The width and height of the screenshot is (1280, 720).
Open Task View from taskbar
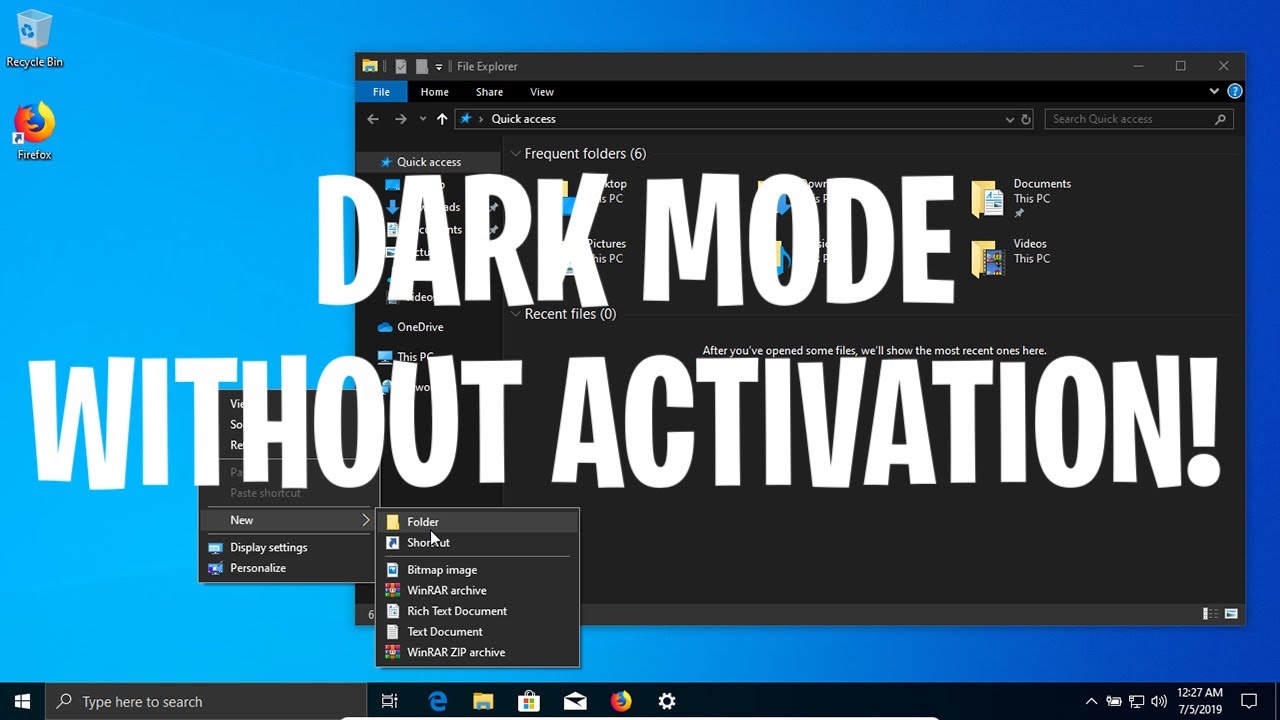coord(390,701)
